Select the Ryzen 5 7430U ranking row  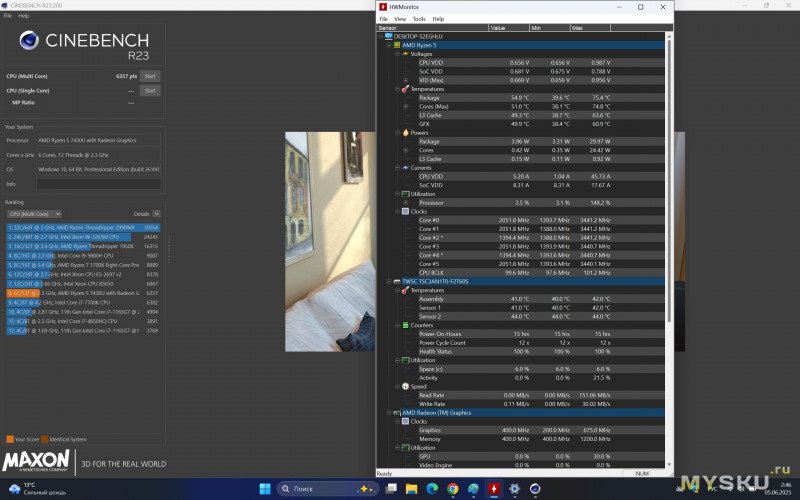[83, 293]
